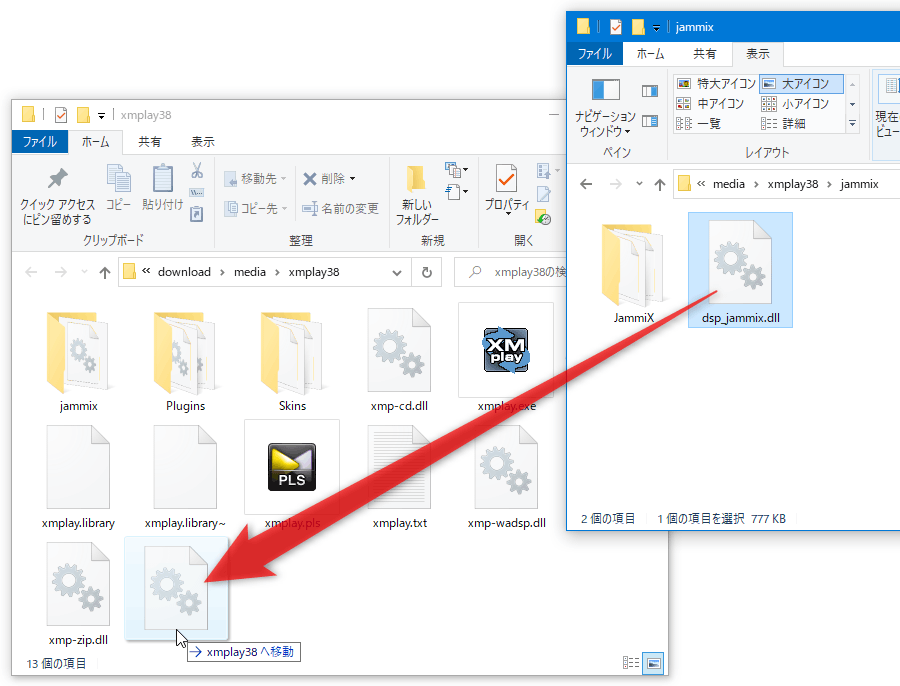Pin to Quick Access in xmplay38 window
This screenshot has height=686, width=900.
[x=57, y=196]
